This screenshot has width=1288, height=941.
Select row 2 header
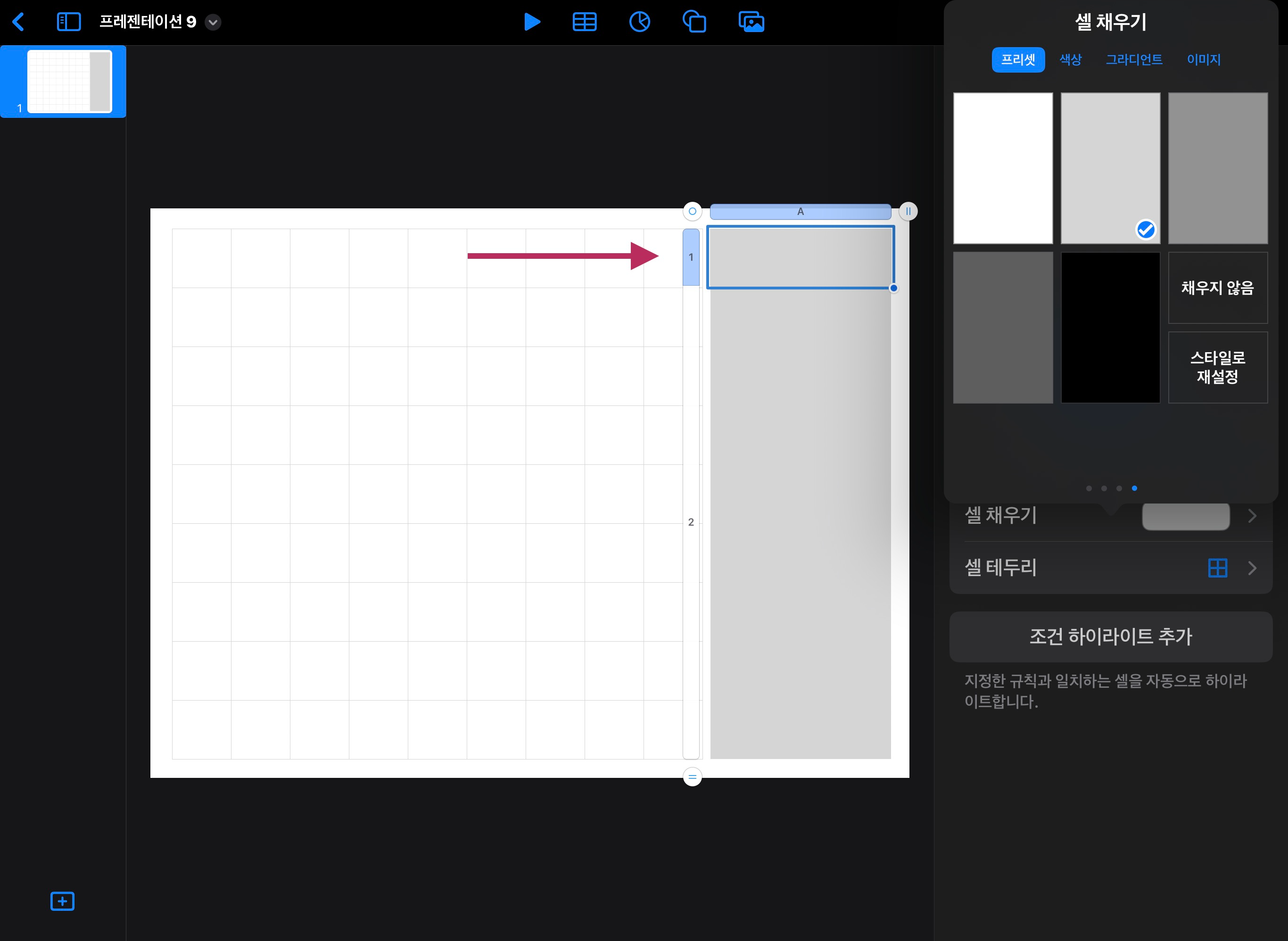[x=691, y=522]
